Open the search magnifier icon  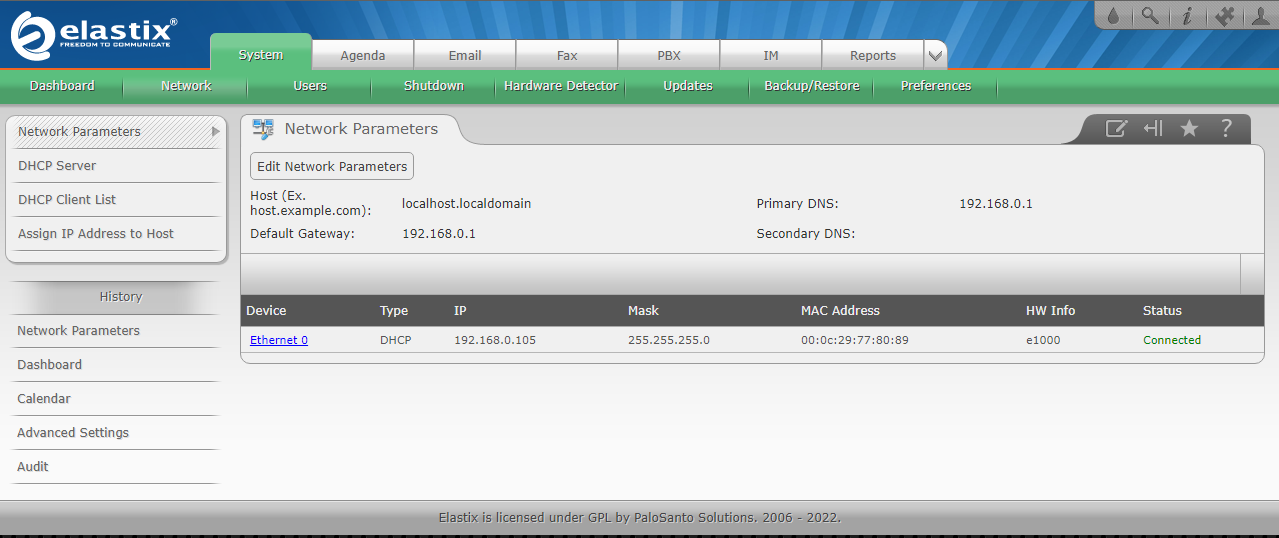1151,15
